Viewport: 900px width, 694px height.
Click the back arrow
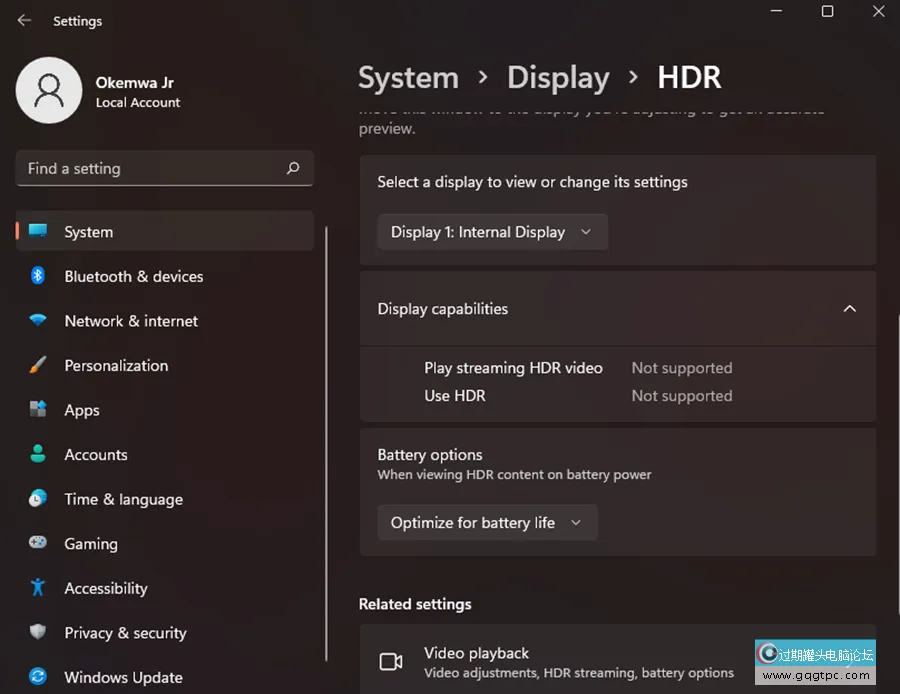click(22, 20)
